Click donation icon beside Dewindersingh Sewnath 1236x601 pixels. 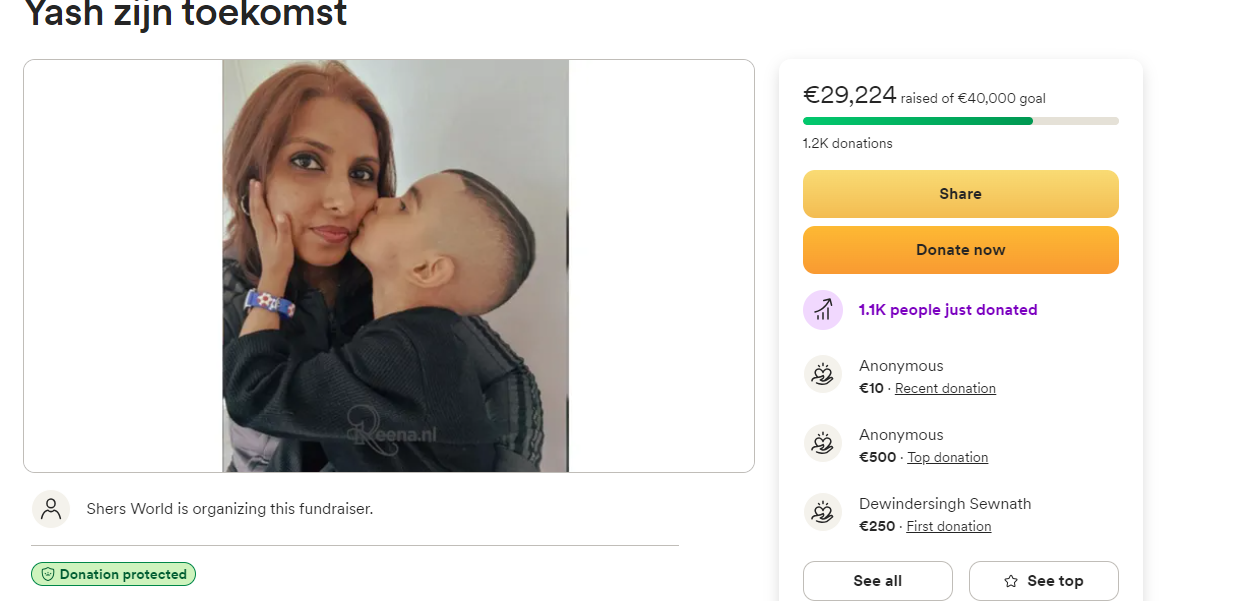(x=823, y=513)
